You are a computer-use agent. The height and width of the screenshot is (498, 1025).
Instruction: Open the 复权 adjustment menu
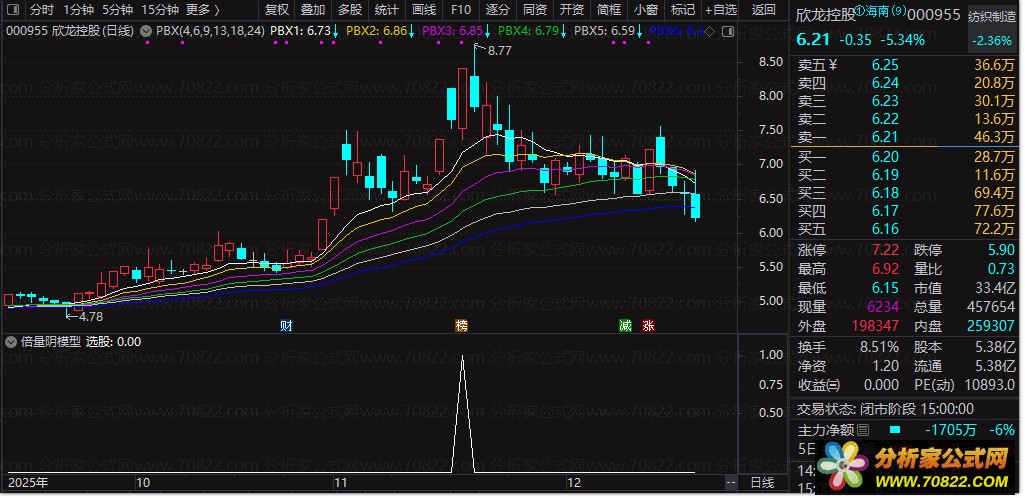[277, 10]
